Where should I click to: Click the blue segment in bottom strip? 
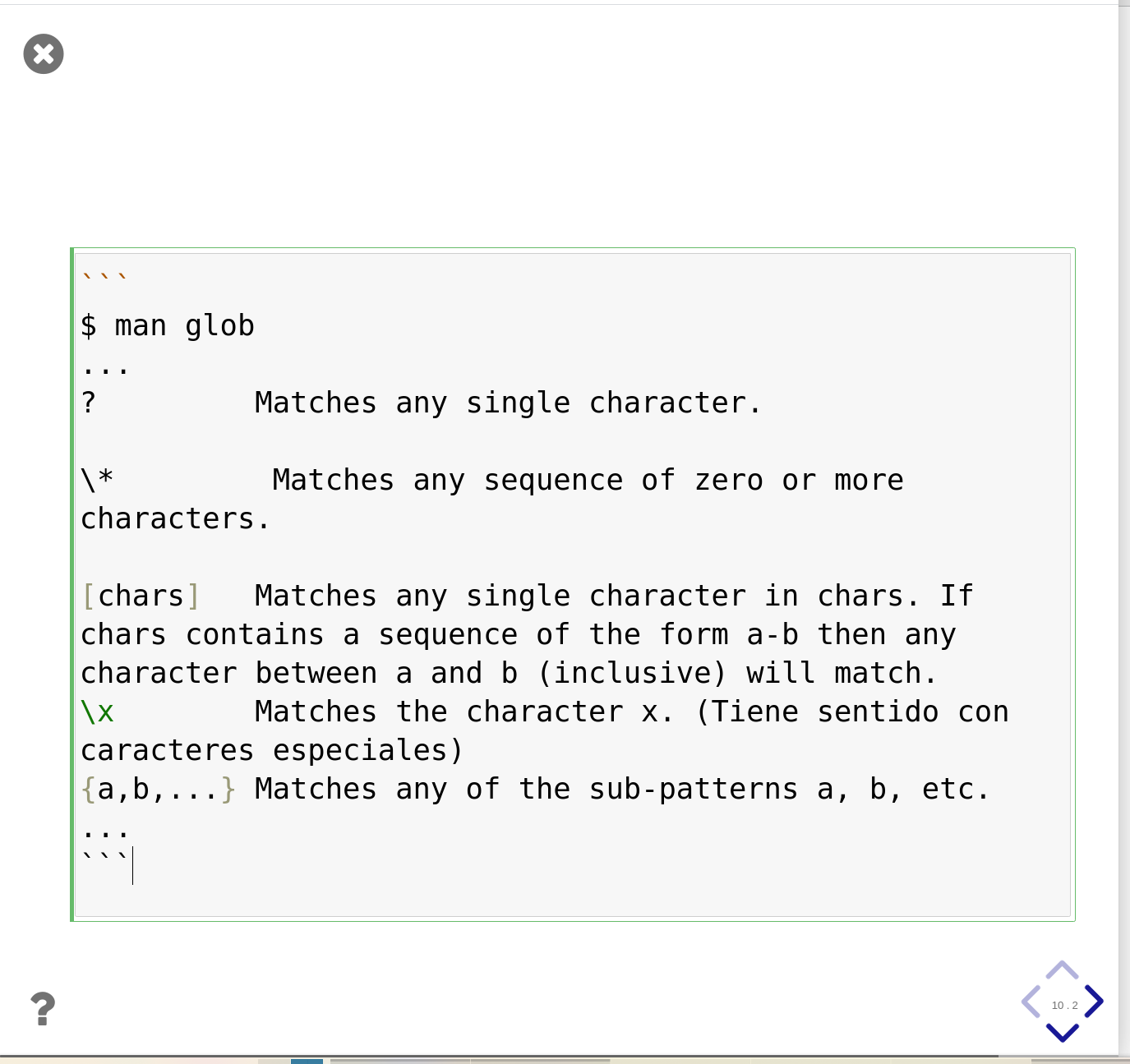pyautogui.click(x=307, y=1062)
